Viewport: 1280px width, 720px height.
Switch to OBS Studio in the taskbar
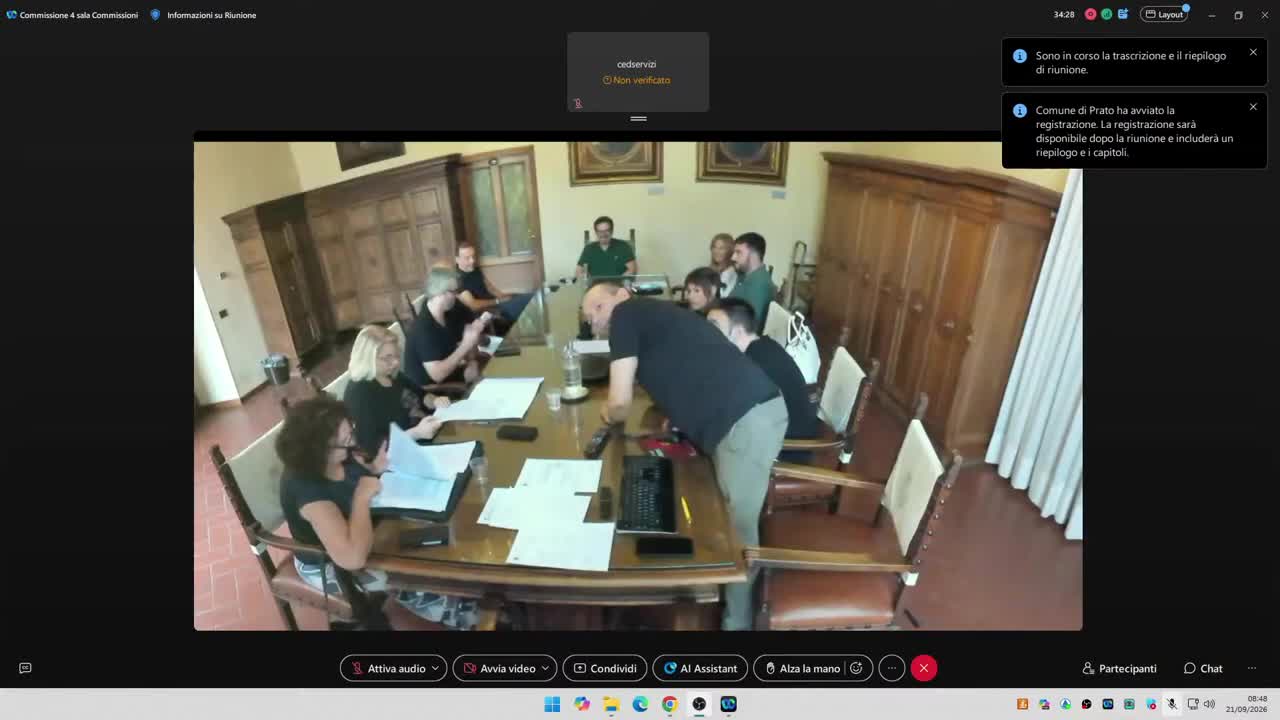pos(699,704)
